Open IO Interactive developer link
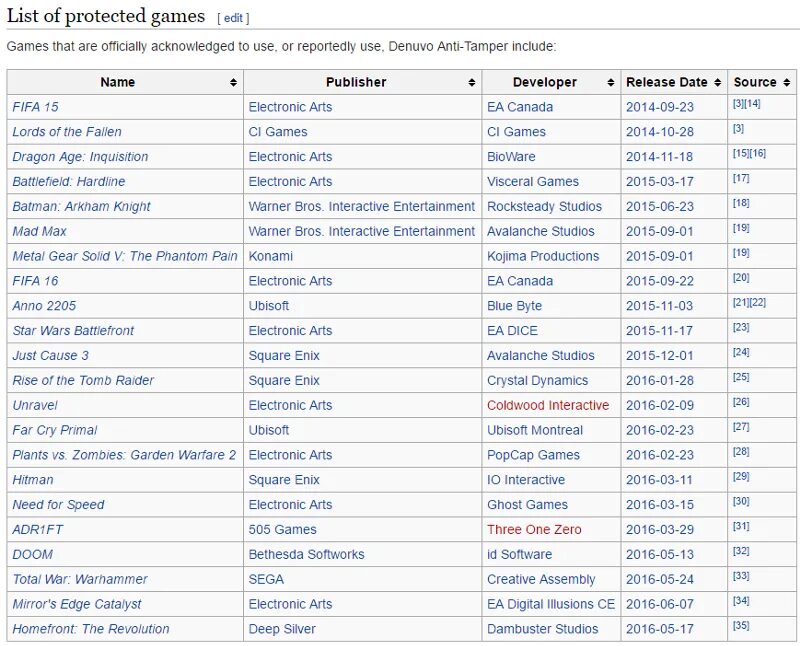Image resolution: width=800 pixels, height=646 pixels. 526,480
